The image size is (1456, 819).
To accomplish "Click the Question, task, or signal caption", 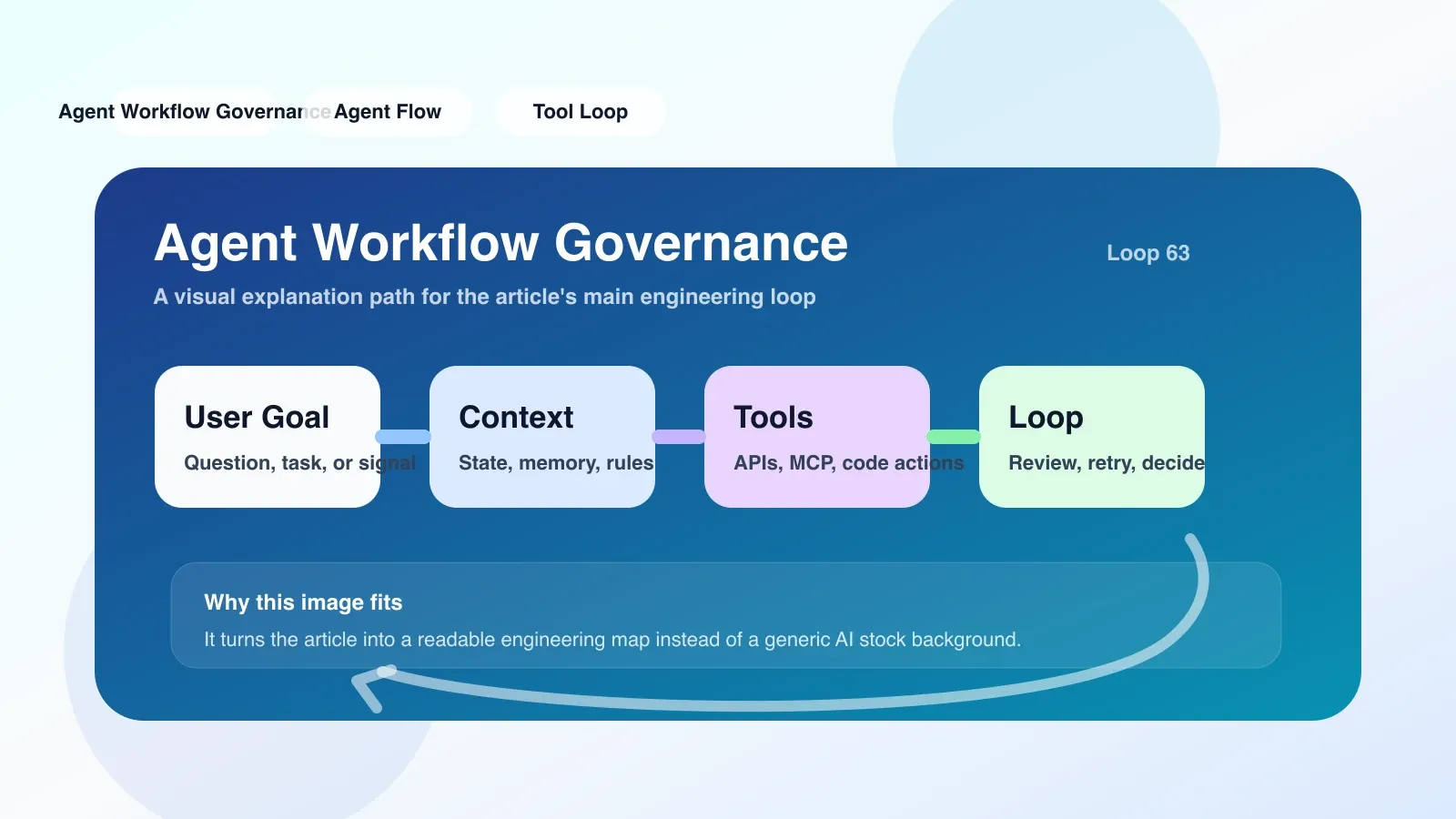I will tap(300, 463).
